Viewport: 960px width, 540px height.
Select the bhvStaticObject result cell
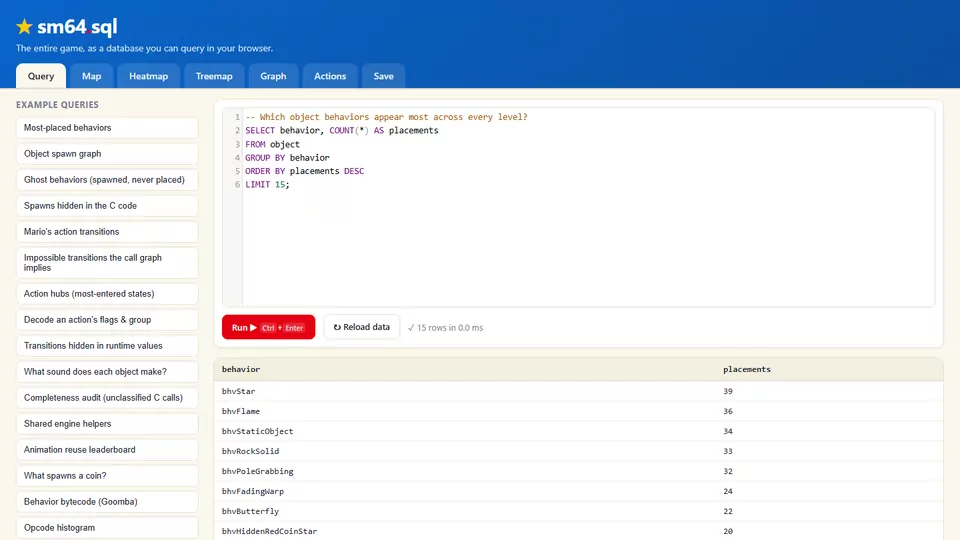coord(257,431)
